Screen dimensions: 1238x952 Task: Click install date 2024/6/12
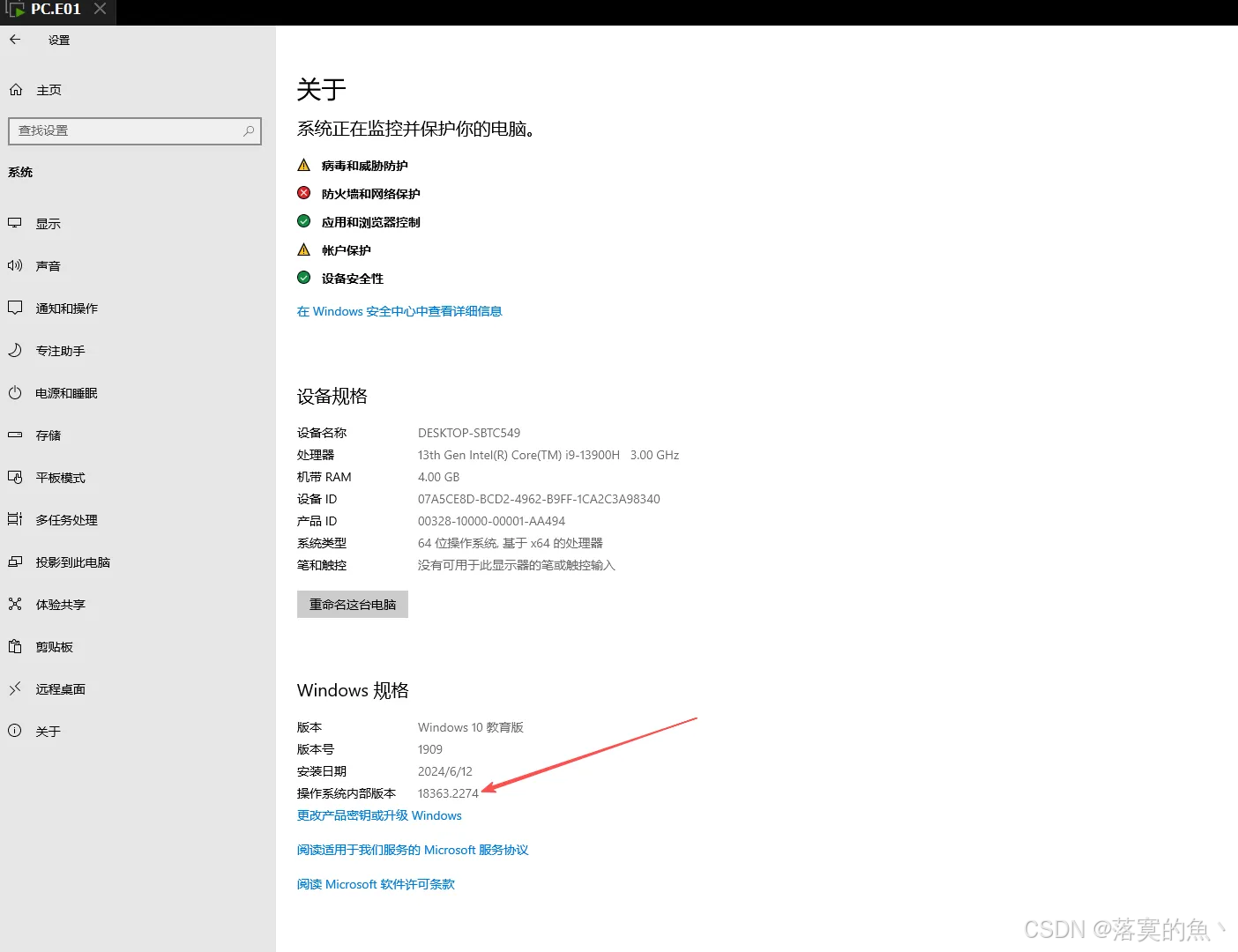click(x=445, y=771)
